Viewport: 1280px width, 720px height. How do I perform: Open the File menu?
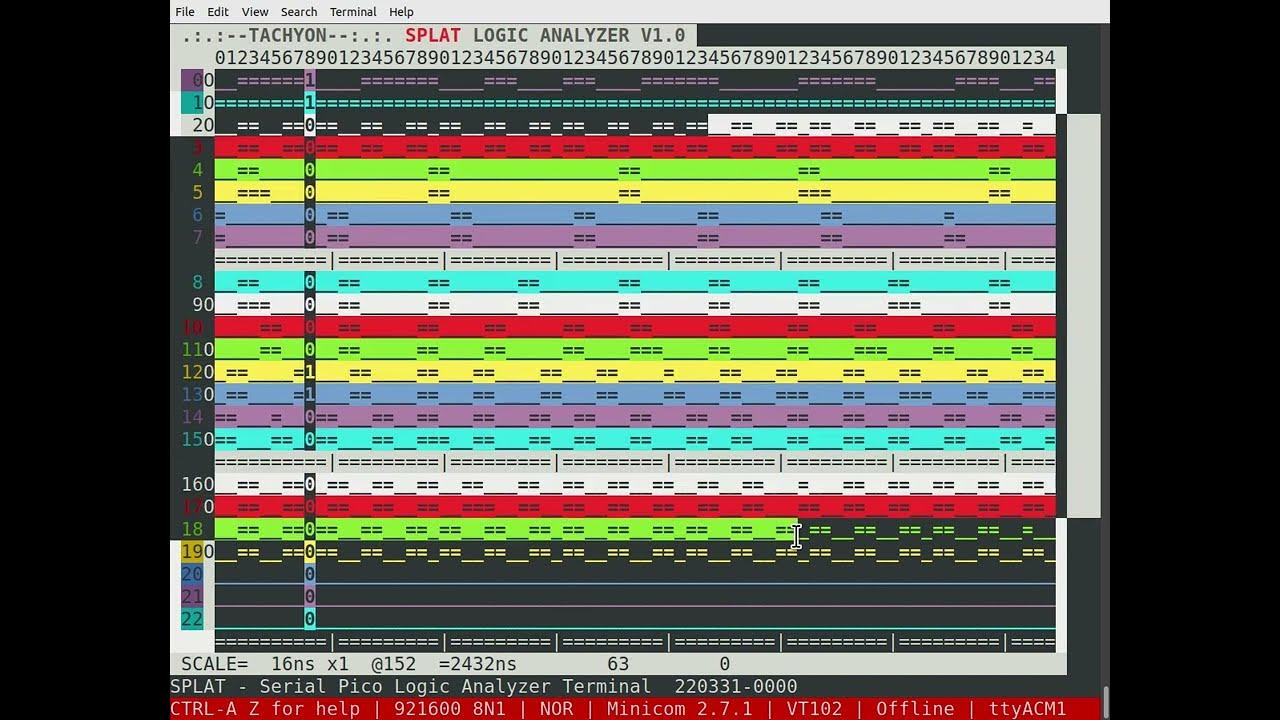[185, 12]
